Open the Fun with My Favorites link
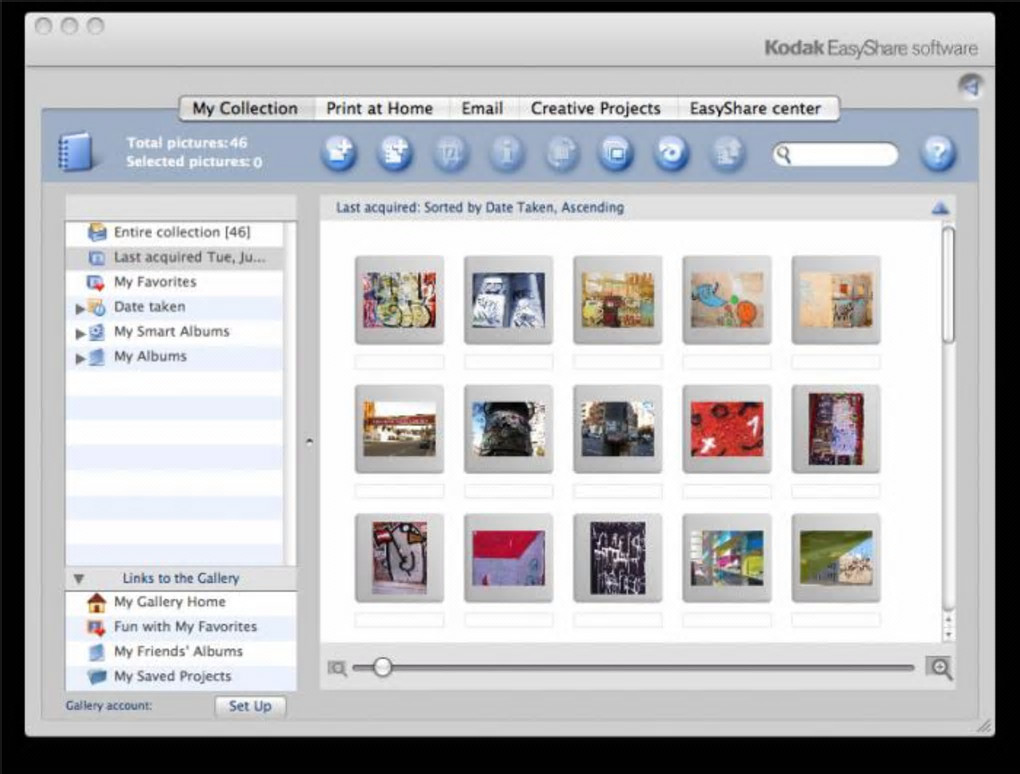This screenshot has height=774, width=1020. 185,626
